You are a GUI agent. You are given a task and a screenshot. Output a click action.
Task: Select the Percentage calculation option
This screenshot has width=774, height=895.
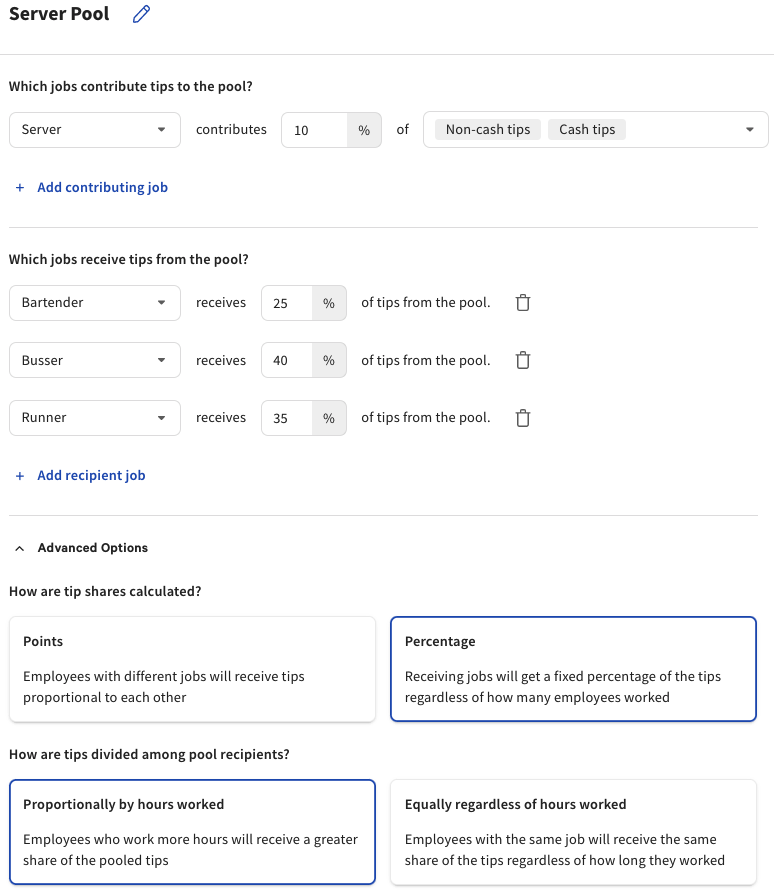pos(573,668)
